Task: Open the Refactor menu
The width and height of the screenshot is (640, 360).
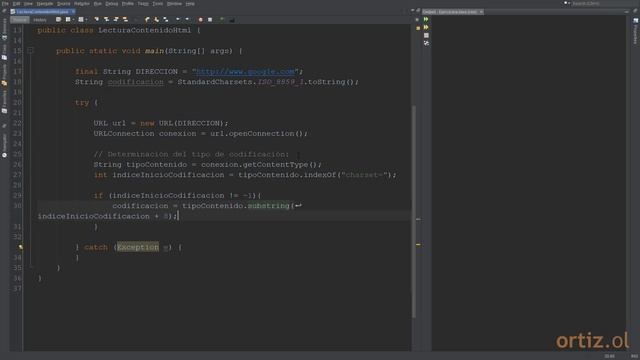Action: pyautogui.click(x=82, y=4)
